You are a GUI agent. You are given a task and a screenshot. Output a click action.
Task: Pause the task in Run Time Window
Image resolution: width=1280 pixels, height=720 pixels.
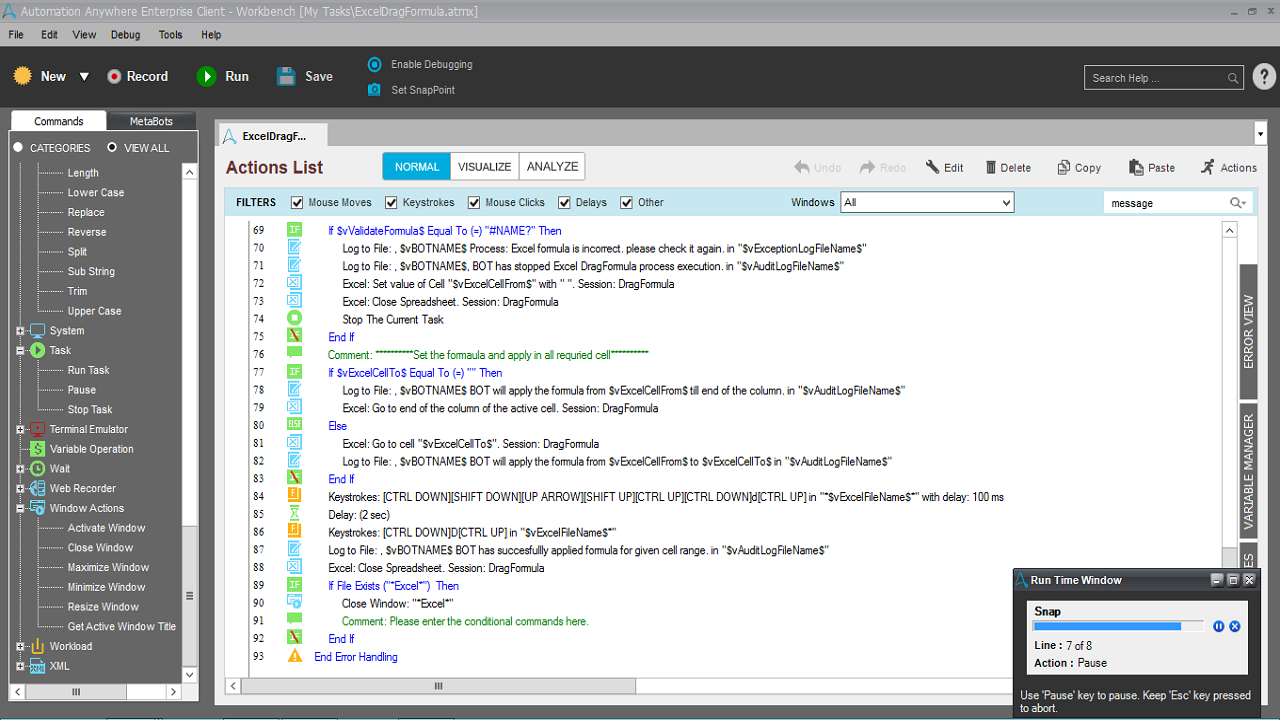pyautogui.click(x=1218, y=626)
